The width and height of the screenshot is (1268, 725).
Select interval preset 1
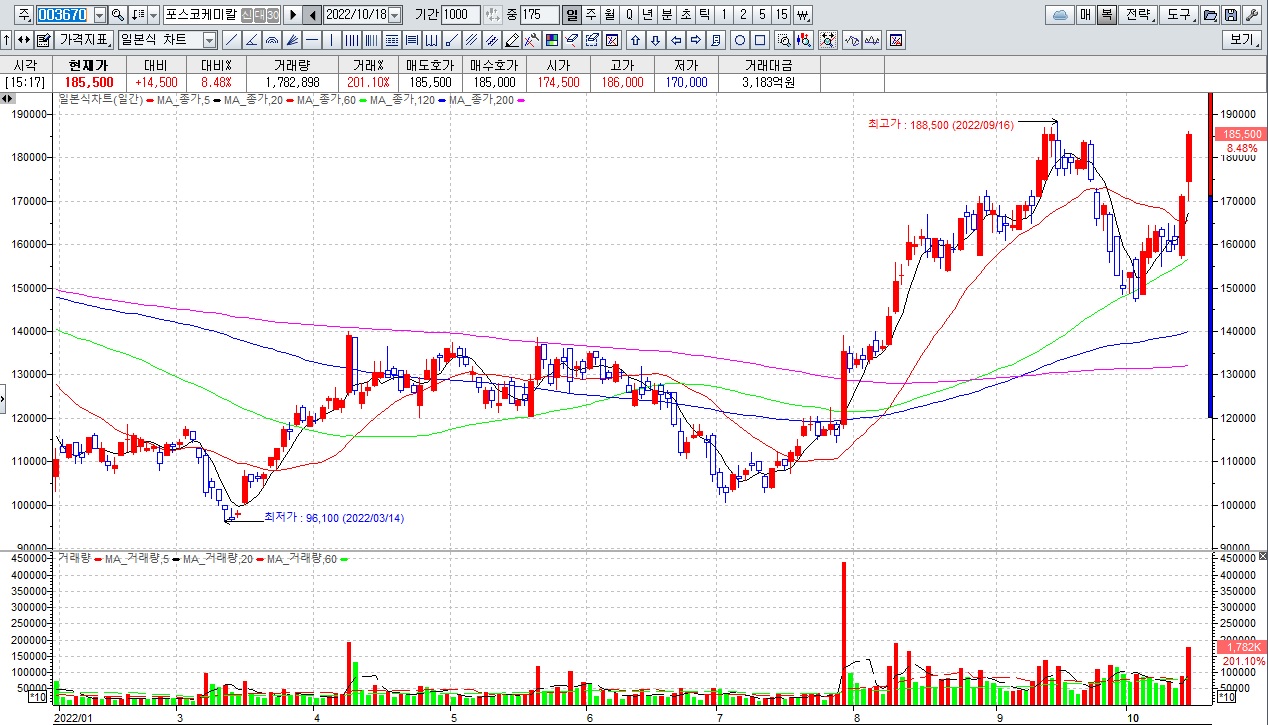click(x=723, y=15)
